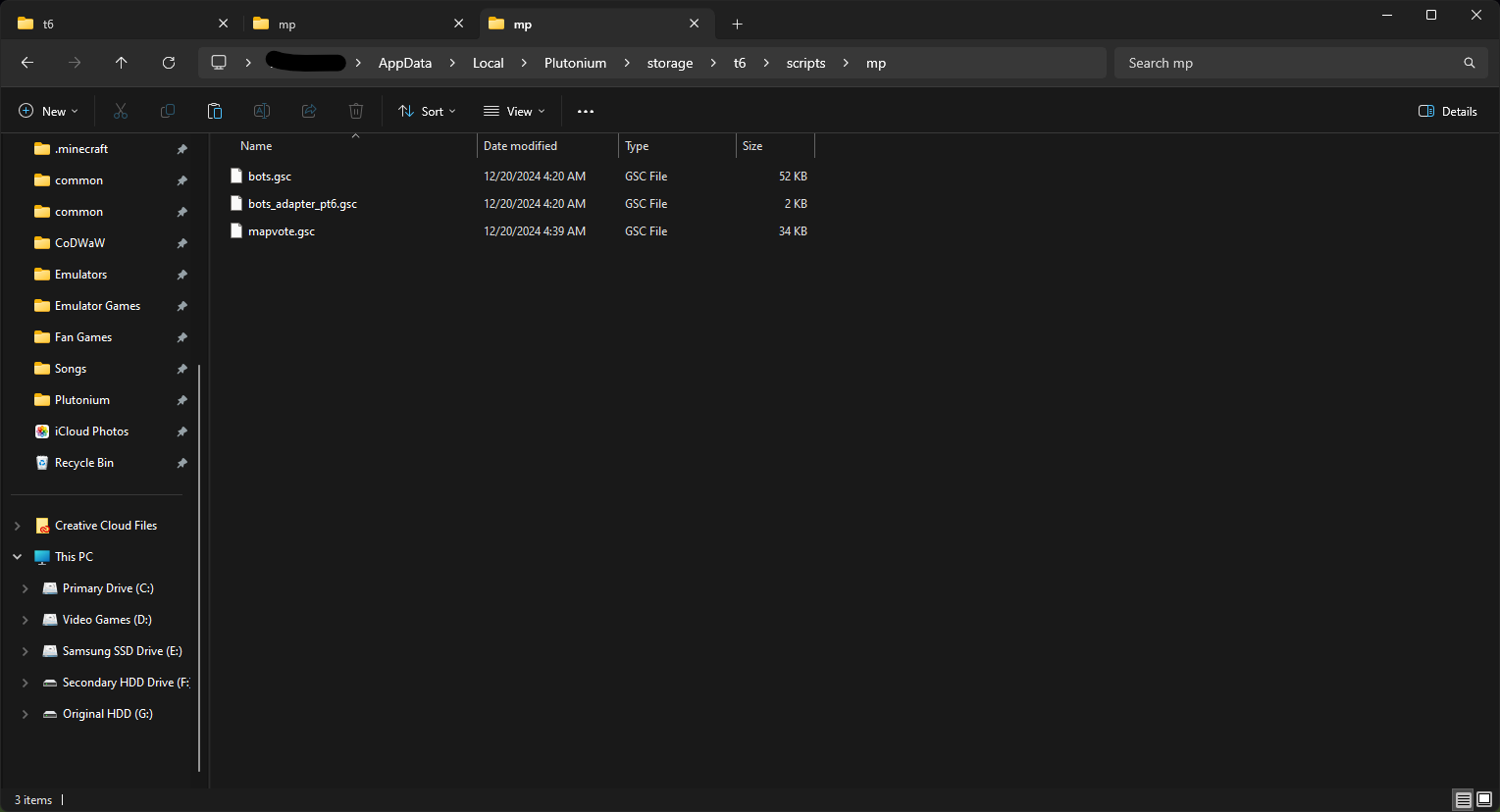Click the Copy icon in toolbar
This screenshot has width=1500, height=812.
coord(168,111)
